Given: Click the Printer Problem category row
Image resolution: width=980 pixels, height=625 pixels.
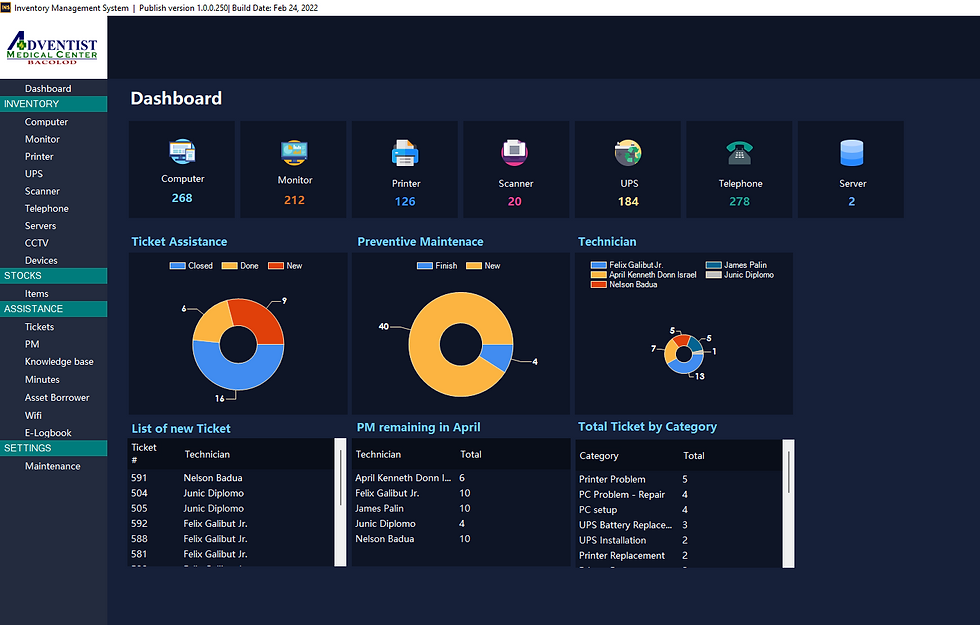Looking at the screenshot, I should pyautogui.click(x=679, y=479).
